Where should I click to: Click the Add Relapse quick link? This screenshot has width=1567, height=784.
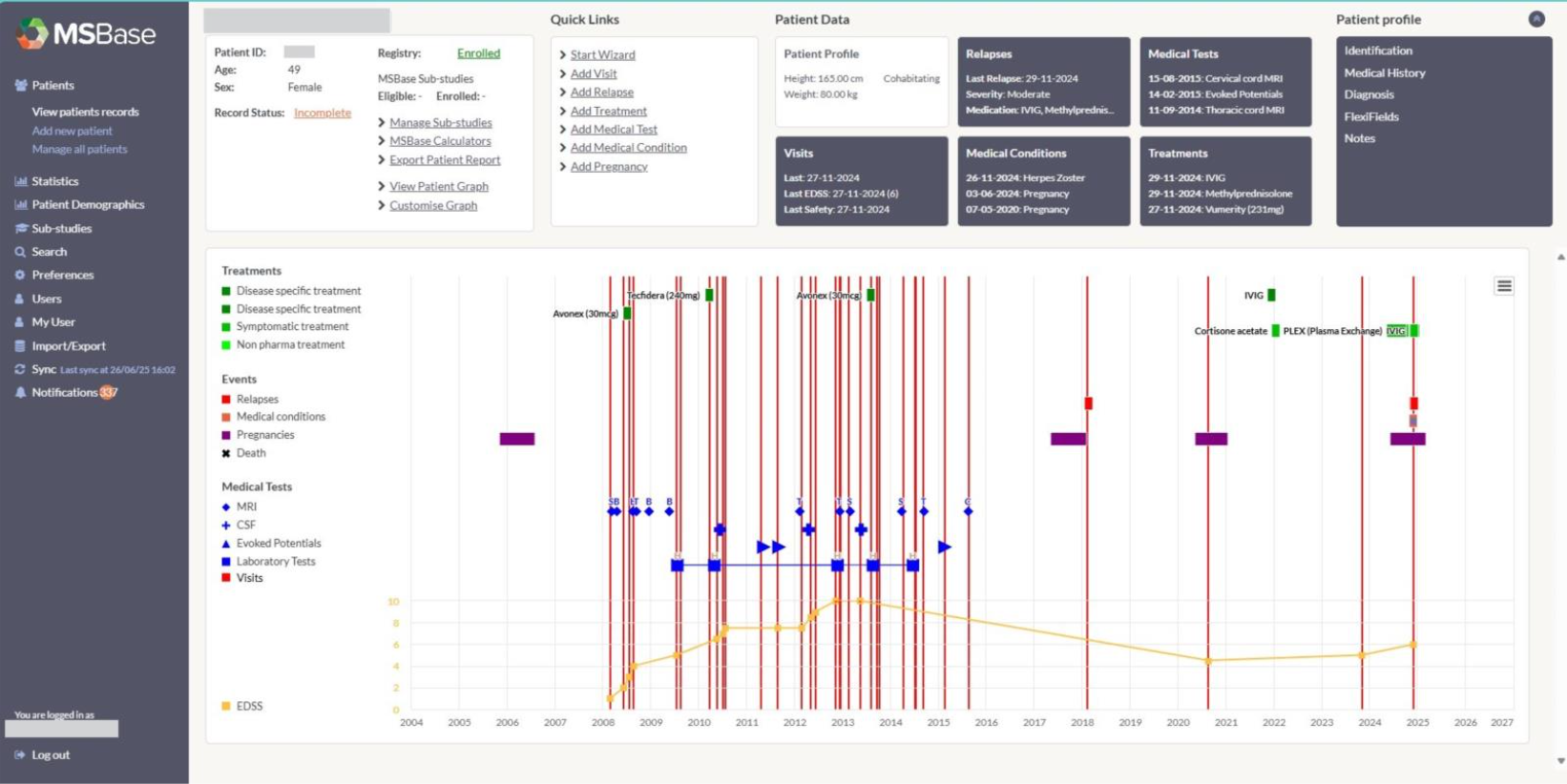(601, 93)
